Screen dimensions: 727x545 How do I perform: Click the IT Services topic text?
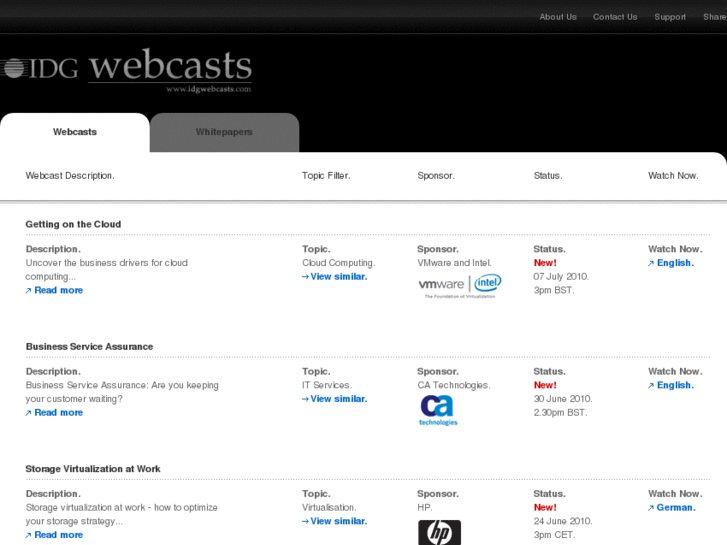[x=327, y=385]
